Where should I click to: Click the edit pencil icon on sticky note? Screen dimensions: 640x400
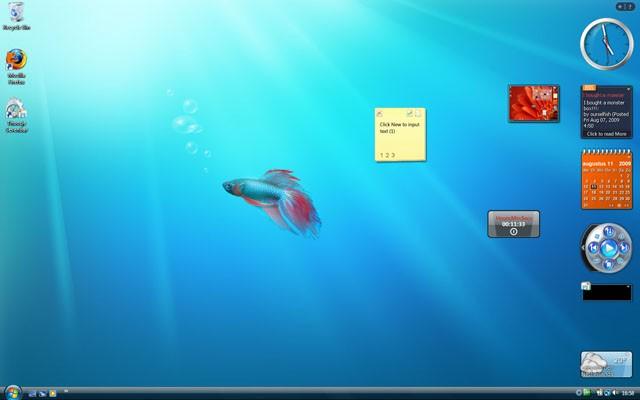410,114
